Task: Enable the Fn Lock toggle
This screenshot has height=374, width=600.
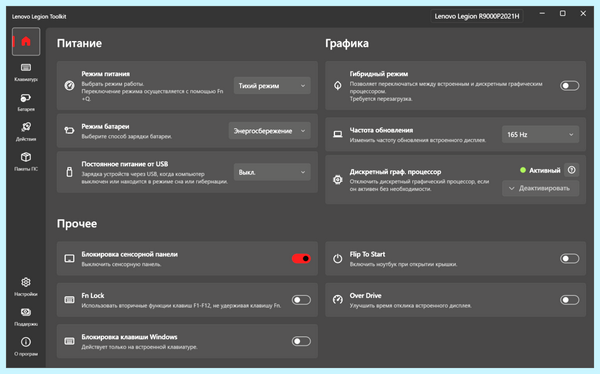Action: pyautogui.click(x=301, y=300)
